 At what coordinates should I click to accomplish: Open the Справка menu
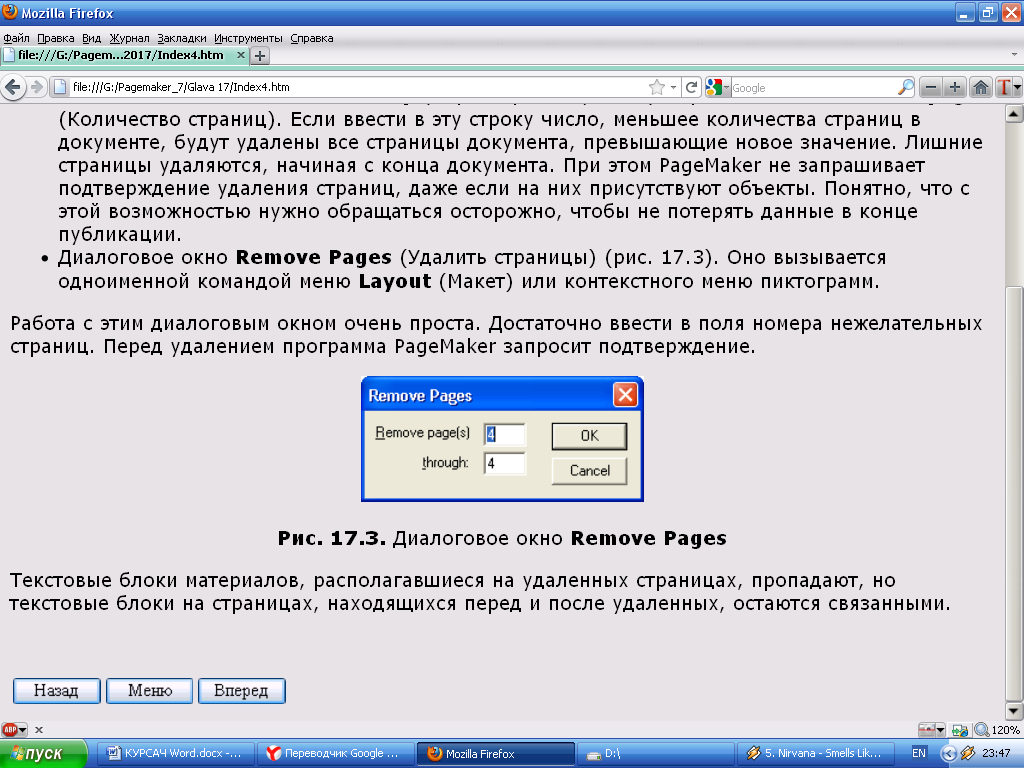(312, 38)
